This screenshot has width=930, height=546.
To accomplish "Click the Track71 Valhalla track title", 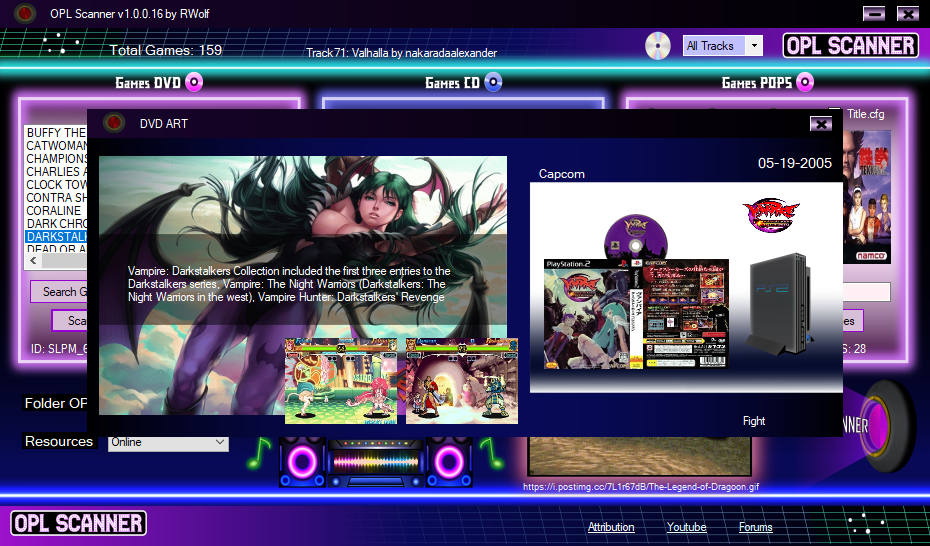I will [402, 53].
